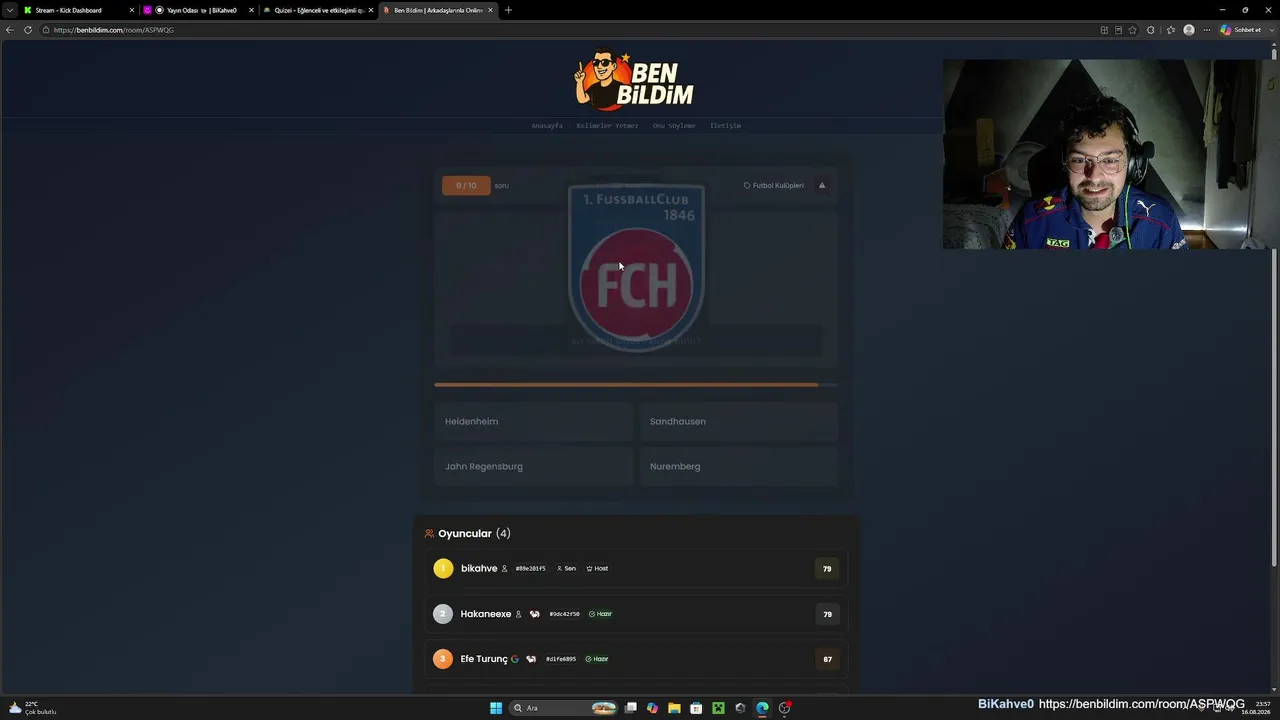Go to Kelimeler Yetmez page
Image resolution: width=1280 pixels, height=720 pixels.
tap(607, 126)
